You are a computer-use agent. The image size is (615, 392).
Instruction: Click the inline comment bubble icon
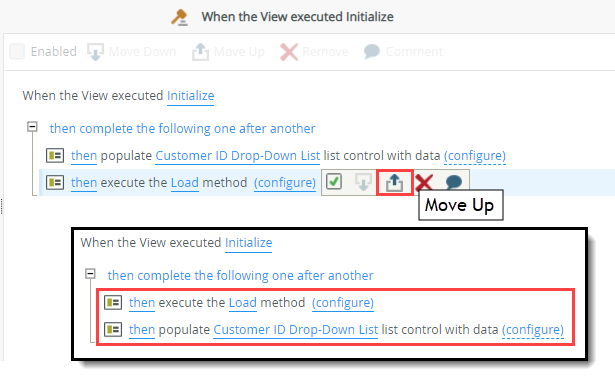454,182
